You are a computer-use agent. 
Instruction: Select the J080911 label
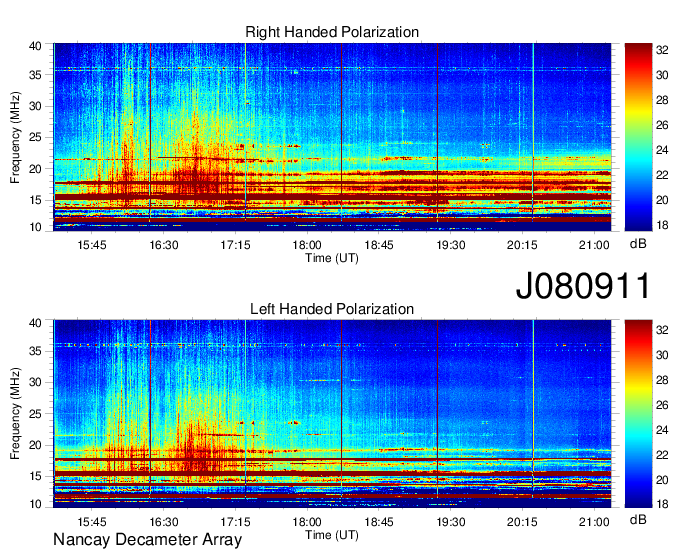click(583, 285)
